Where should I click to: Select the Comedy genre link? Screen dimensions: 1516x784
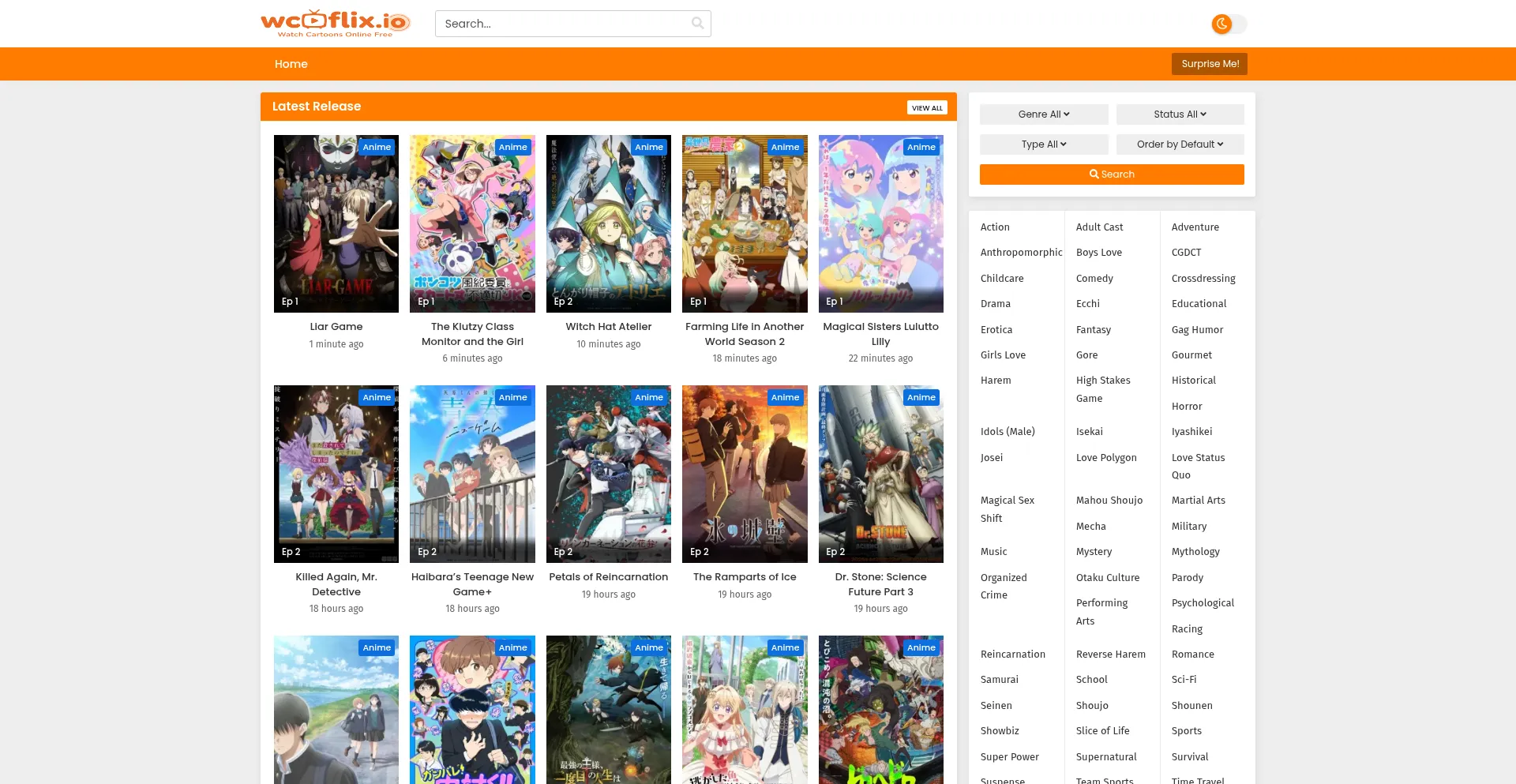pyautogui.click(x=1094, y=279)
